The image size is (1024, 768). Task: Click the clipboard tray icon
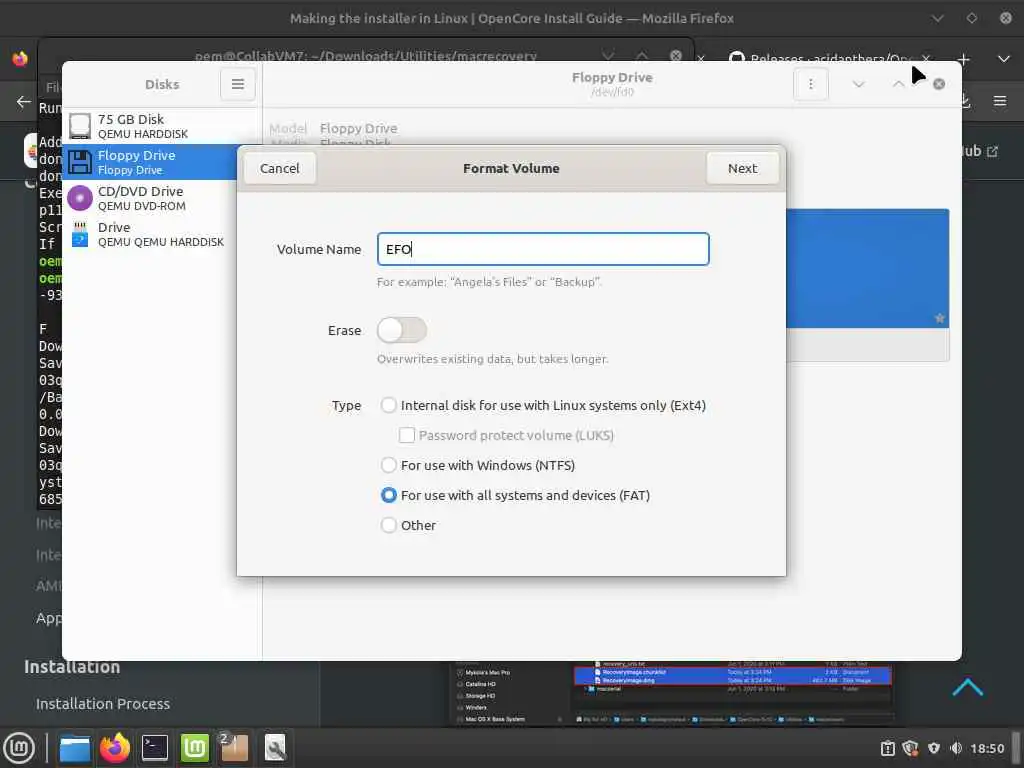click(x=888, y=748)
